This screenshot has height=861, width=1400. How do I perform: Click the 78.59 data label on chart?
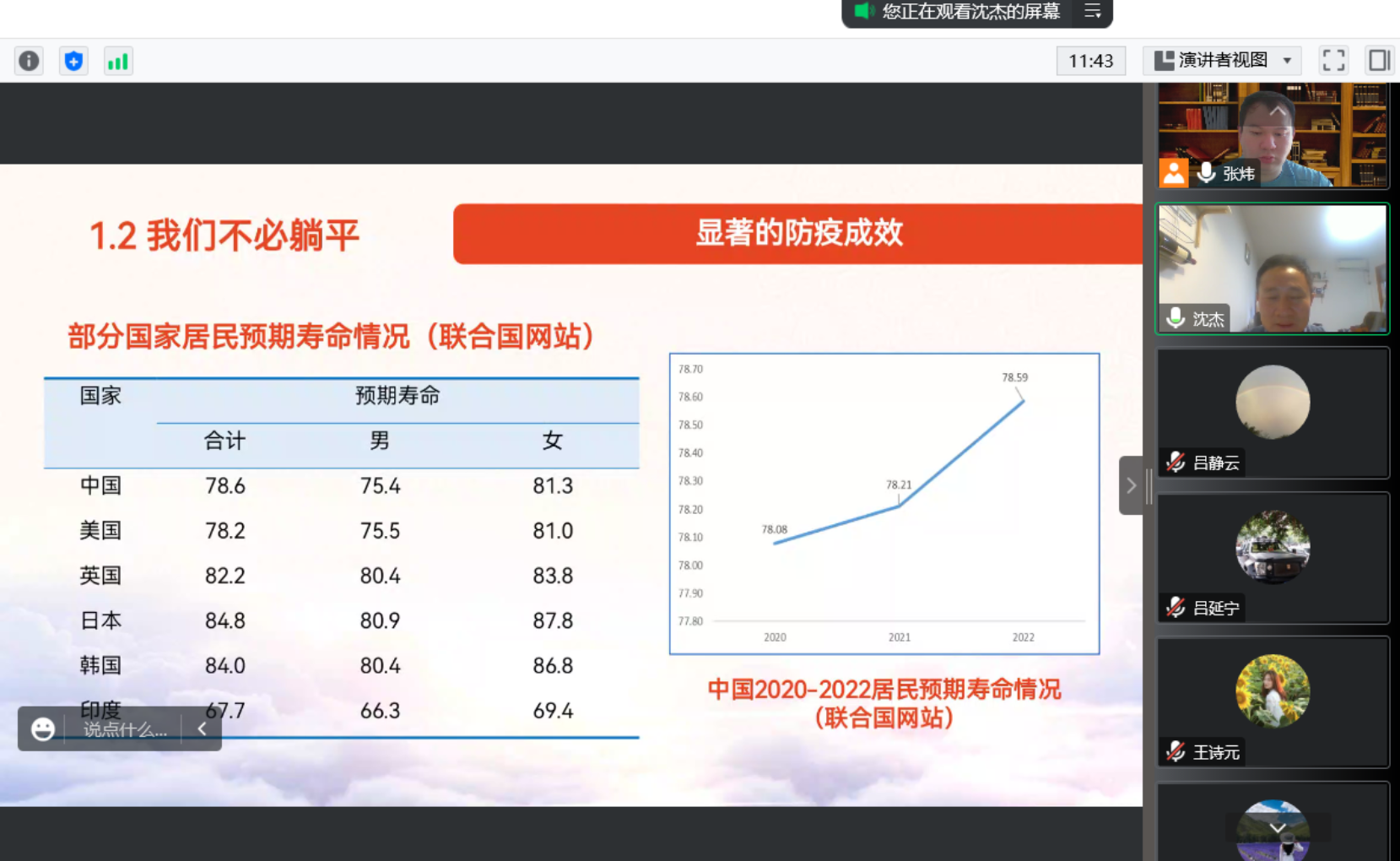[x=1014, y=377]
